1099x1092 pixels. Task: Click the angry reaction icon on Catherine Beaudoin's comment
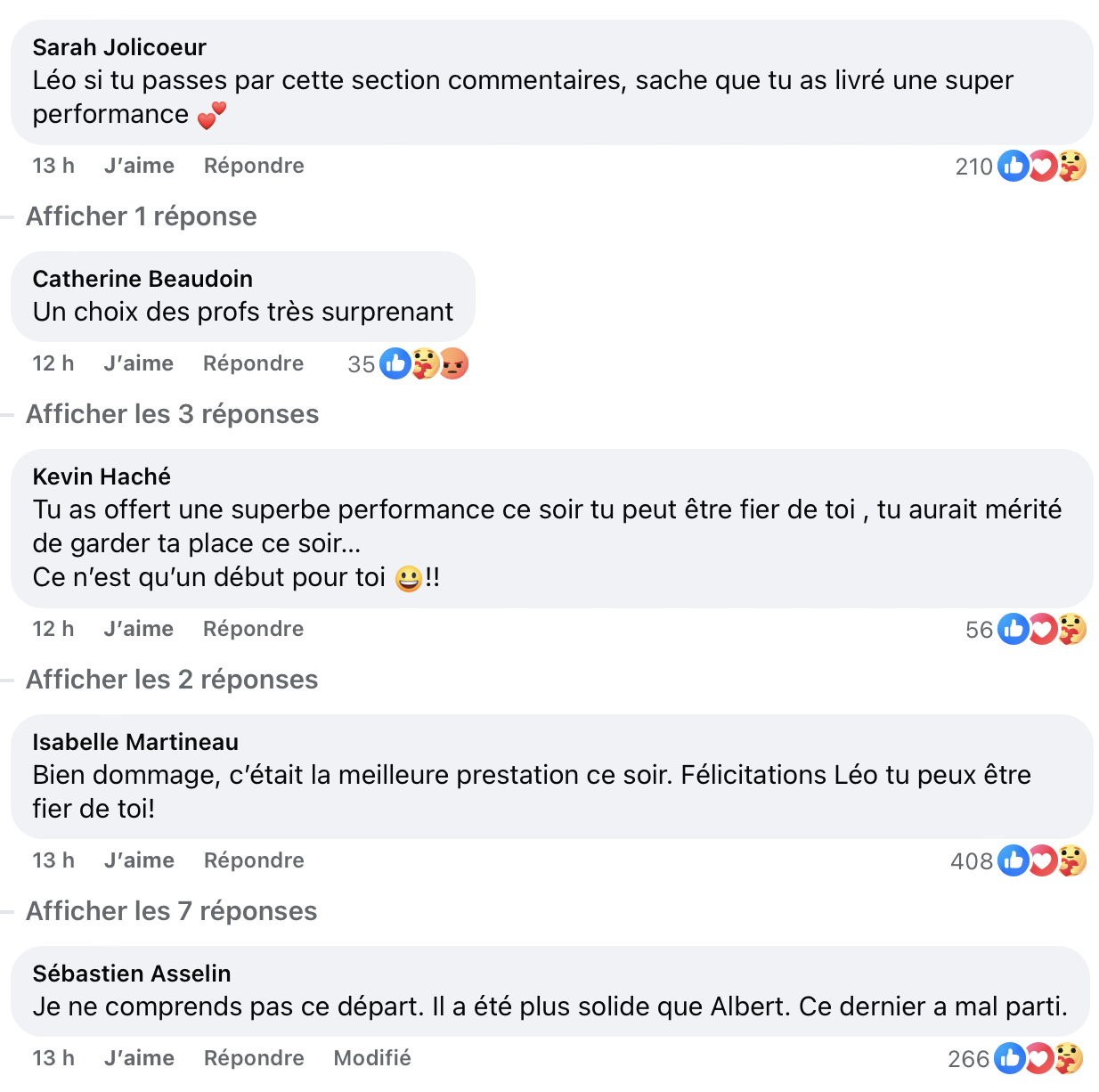click(x=454, y=364)
